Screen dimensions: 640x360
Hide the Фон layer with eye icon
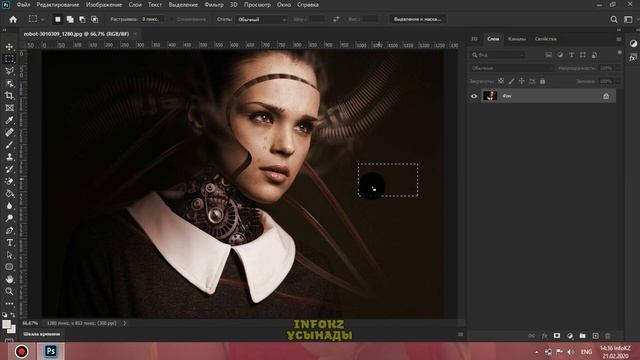click(x=474, y=96)
